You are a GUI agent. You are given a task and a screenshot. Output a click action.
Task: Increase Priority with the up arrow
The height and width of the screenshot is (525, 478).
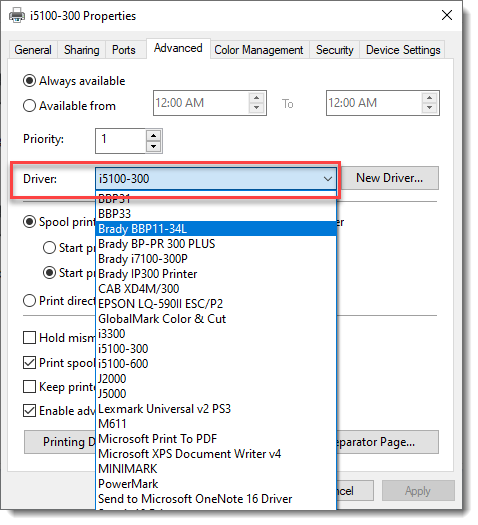[154, 136]
